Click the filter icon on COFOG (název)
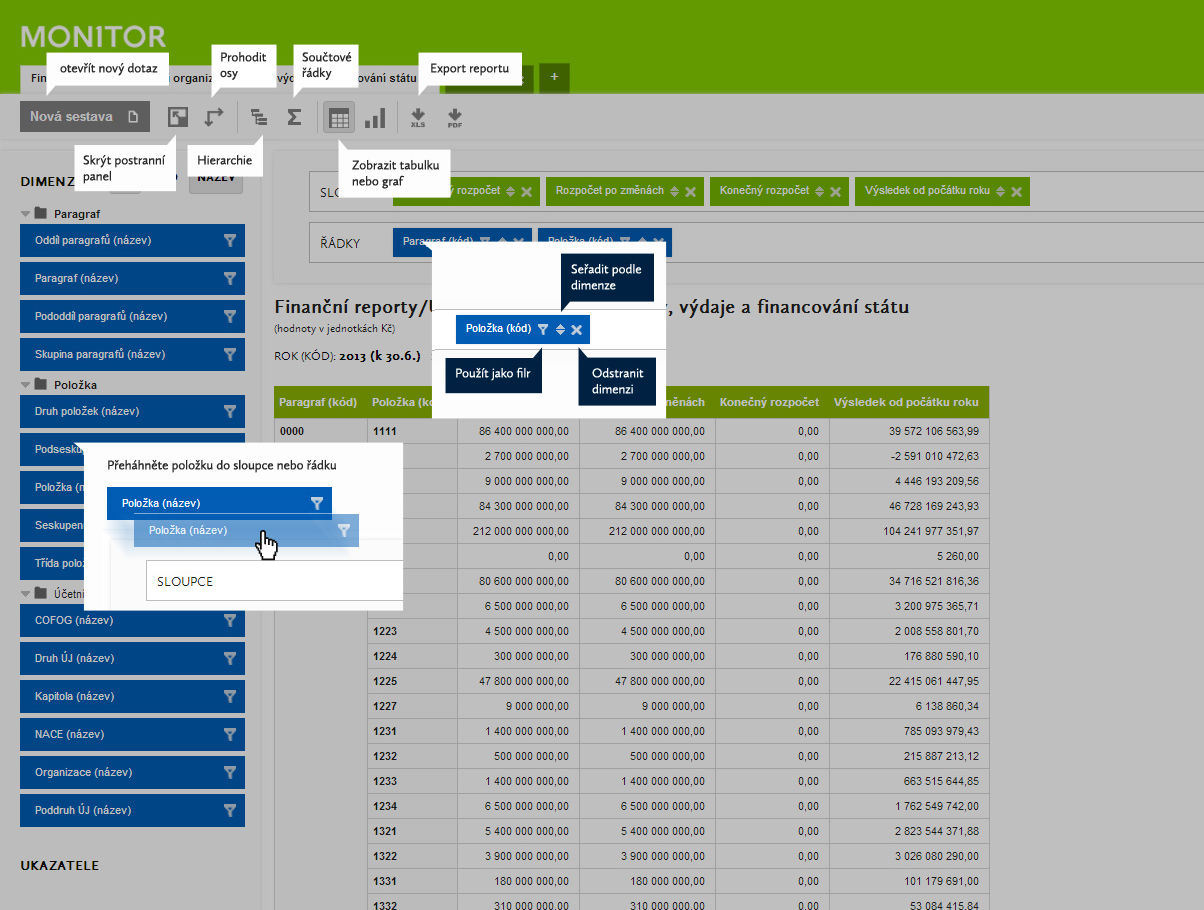 (229, 620)
